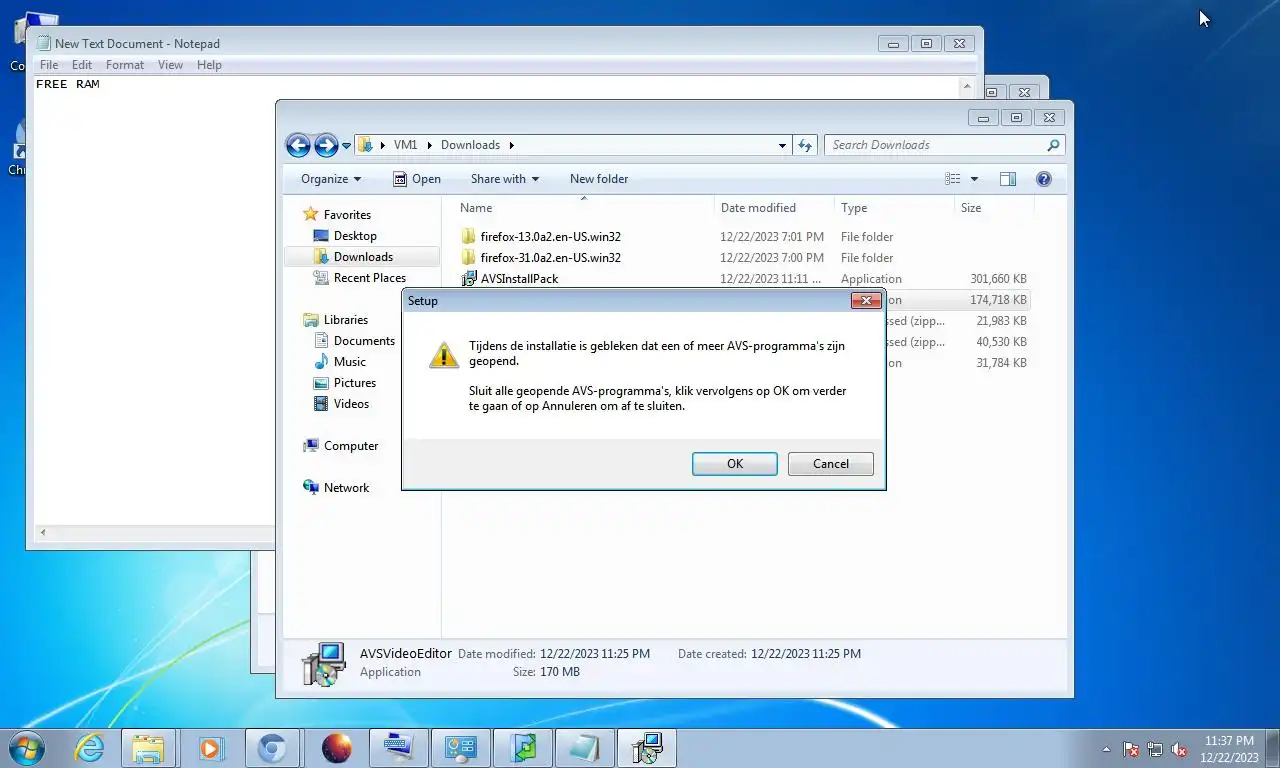1280x768 pixels.
Task: Open the Notepad Edit menu
Action: [82, 65]
